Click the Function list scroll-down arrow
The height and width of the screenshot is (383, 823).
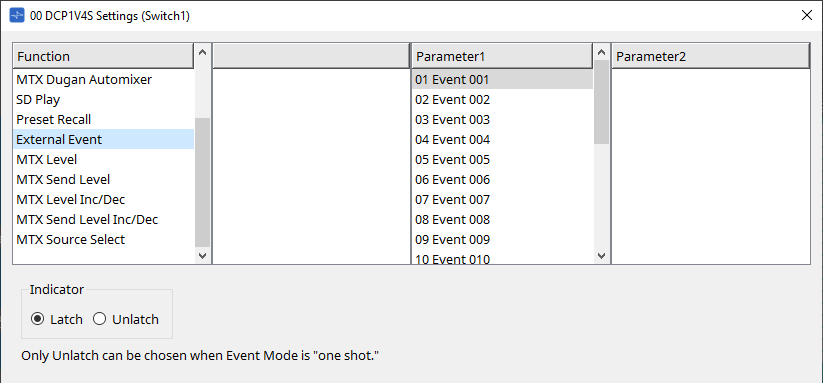202,256
